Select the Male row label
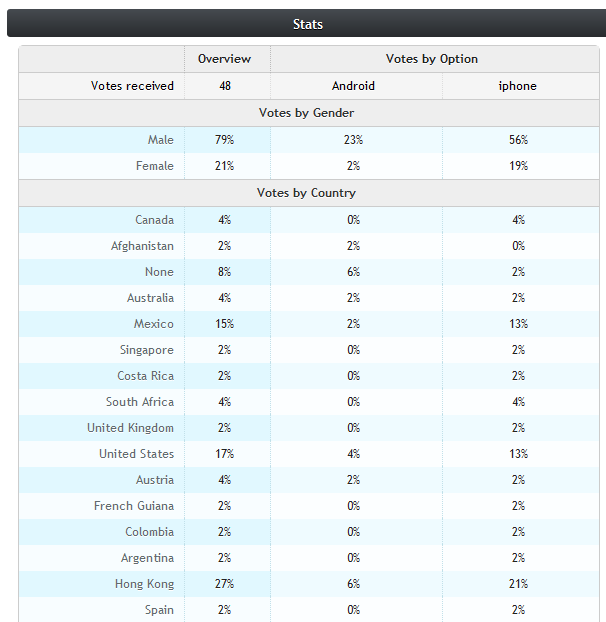Screen dimensions: 606x622 pos(161,140)
